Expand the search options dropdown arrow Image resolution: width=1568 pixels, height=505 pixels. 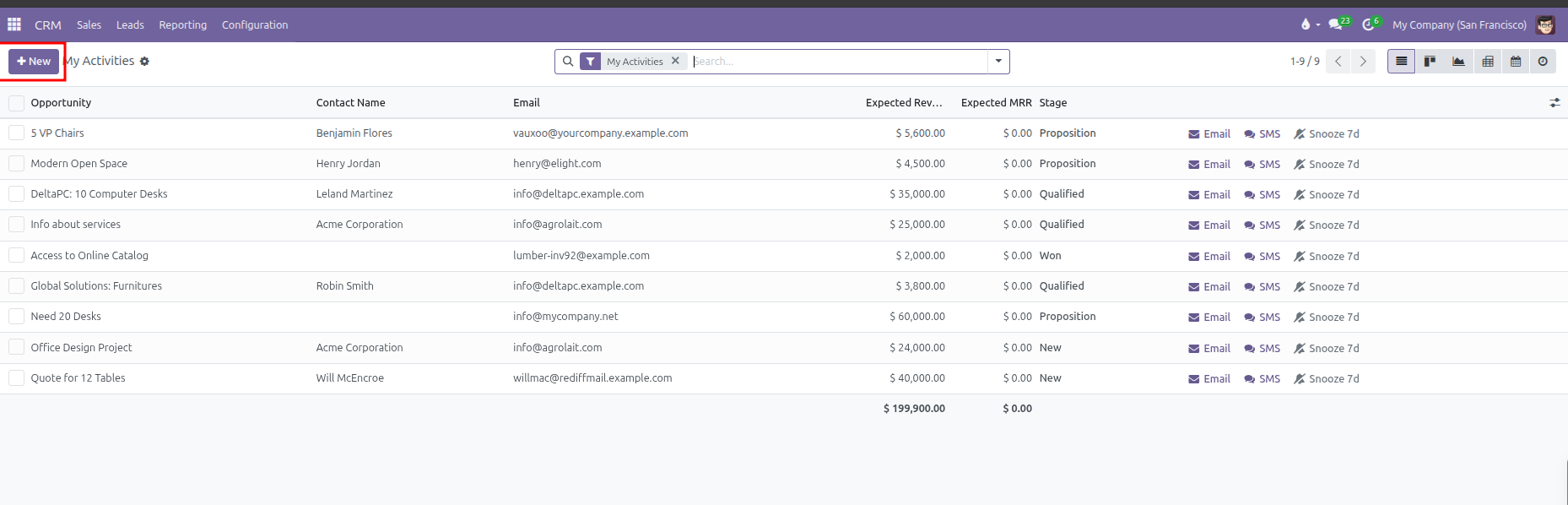pos(998,62)
